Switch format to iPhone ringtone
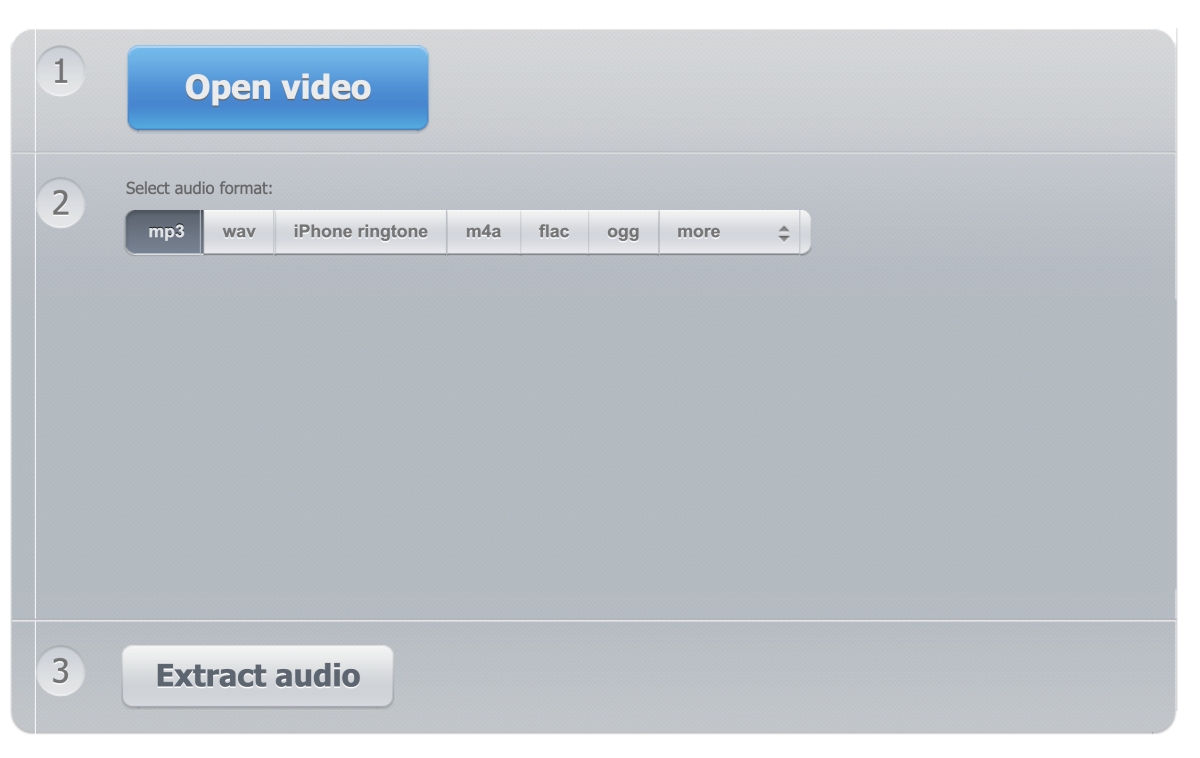Screen dimensions: 1200x758 coord(360,232)
